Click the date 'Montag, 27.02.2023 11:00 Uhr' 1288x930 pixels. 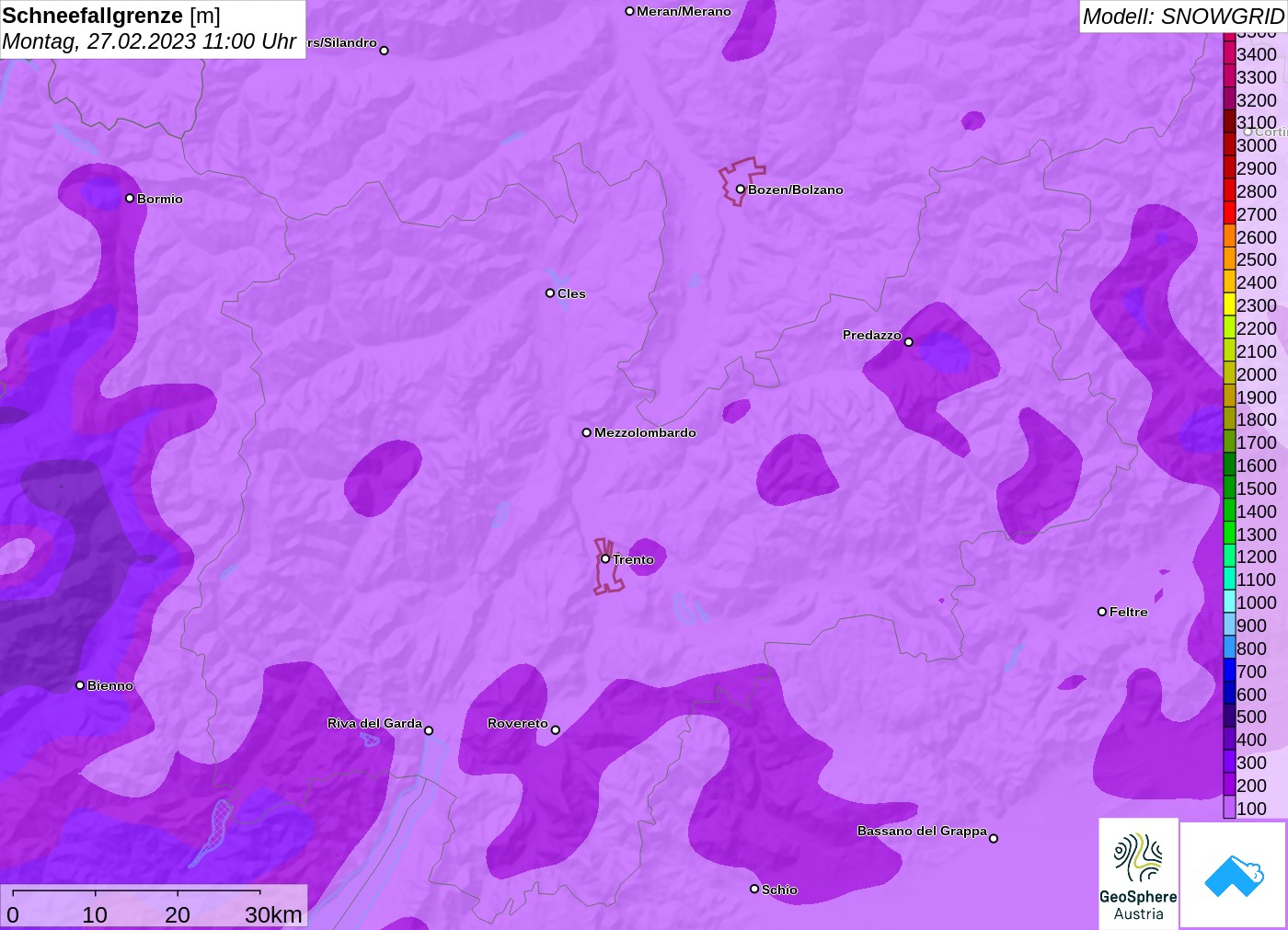[149, 41]
